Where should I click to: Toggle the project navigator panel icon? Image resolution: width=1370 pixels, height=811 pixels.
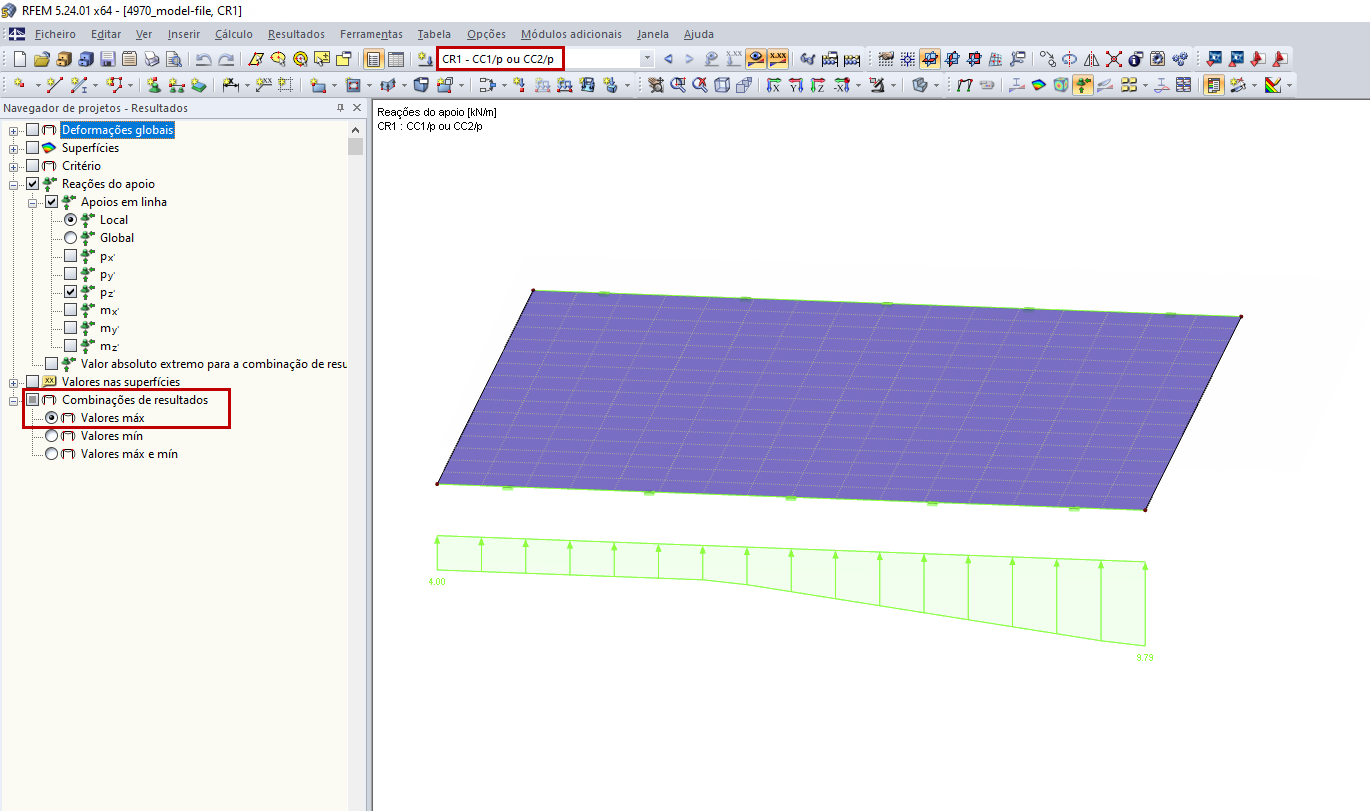click(x=373, y=59)
